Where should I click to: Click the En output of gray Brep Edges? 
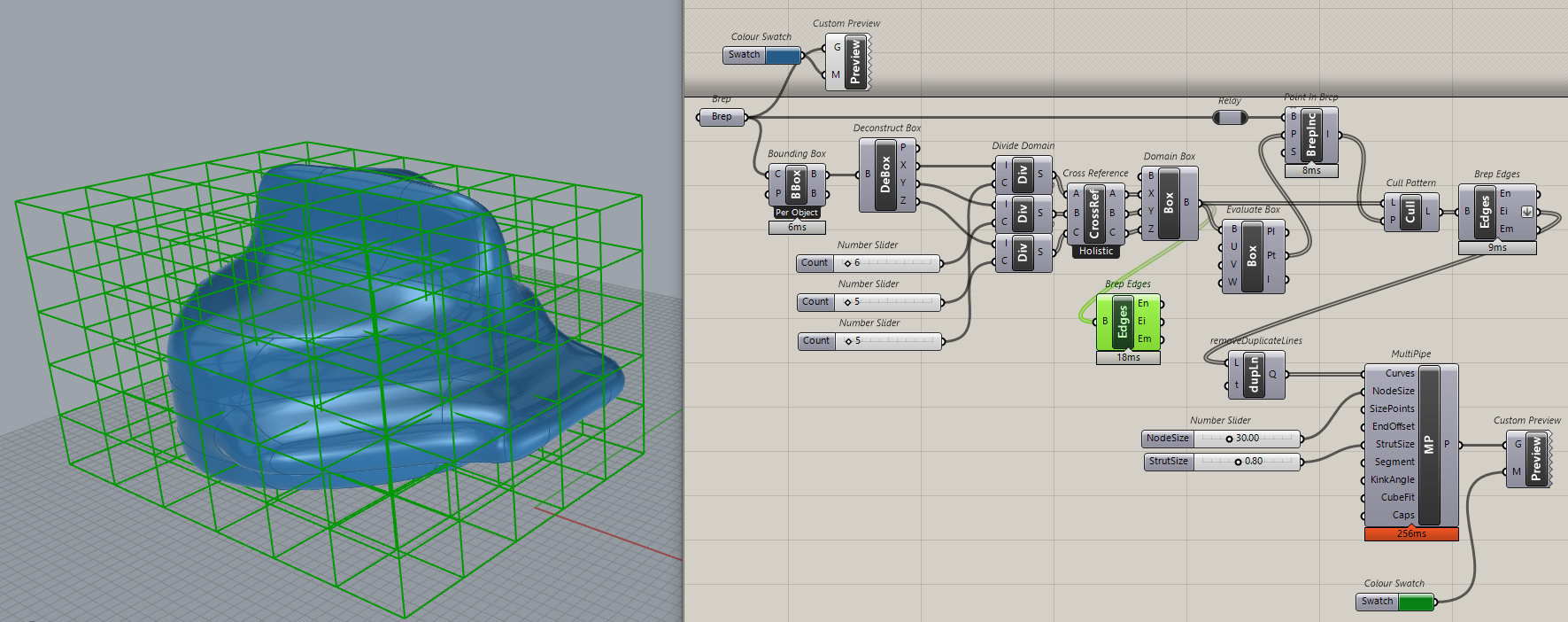pos(1505,194)
